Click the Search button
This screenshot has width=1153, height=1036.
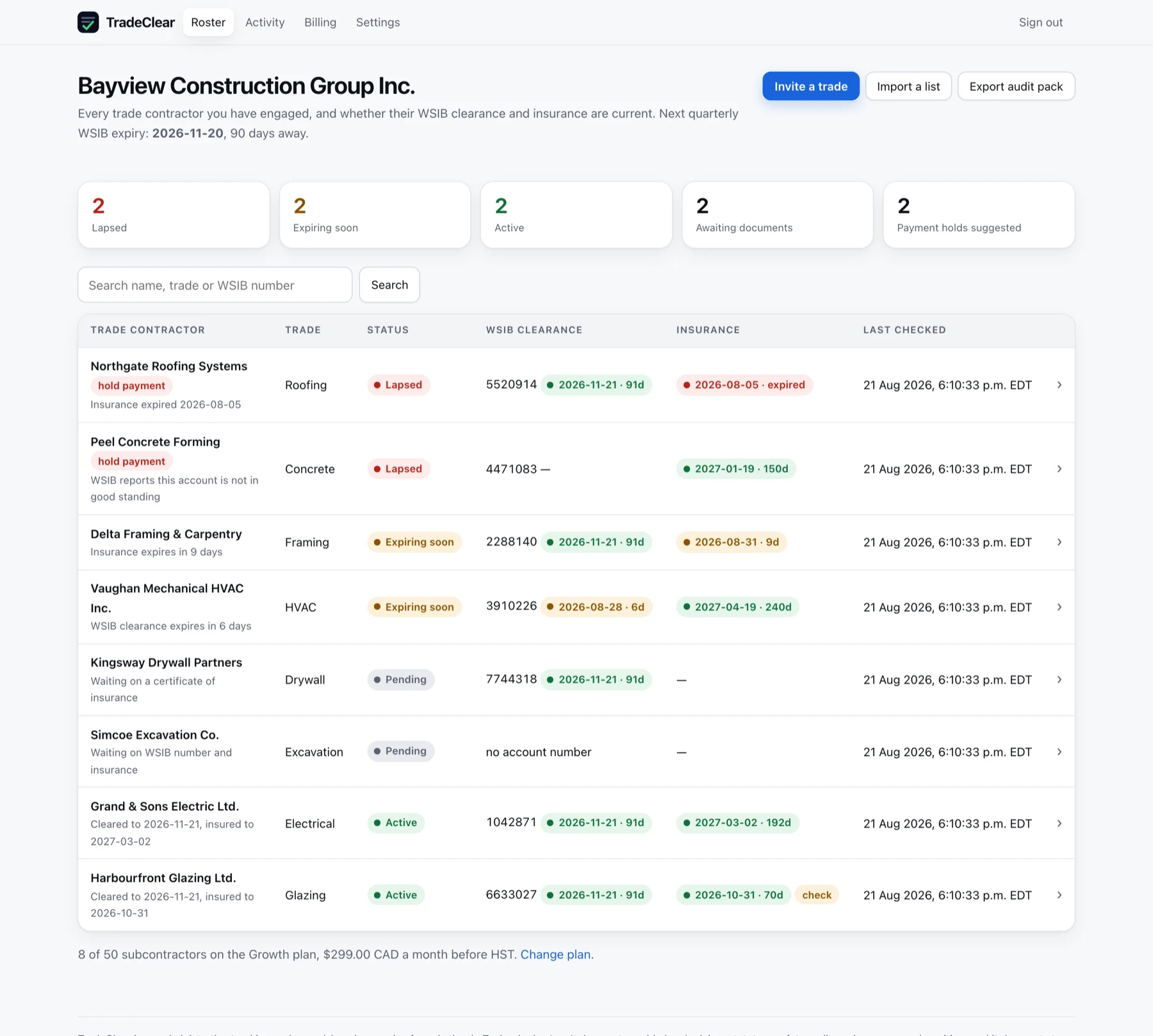[389, 285]
